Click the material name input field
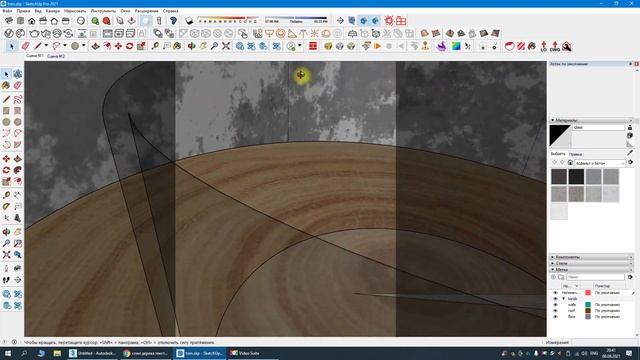This screenshot has height=360, width=640. point(598,127)
